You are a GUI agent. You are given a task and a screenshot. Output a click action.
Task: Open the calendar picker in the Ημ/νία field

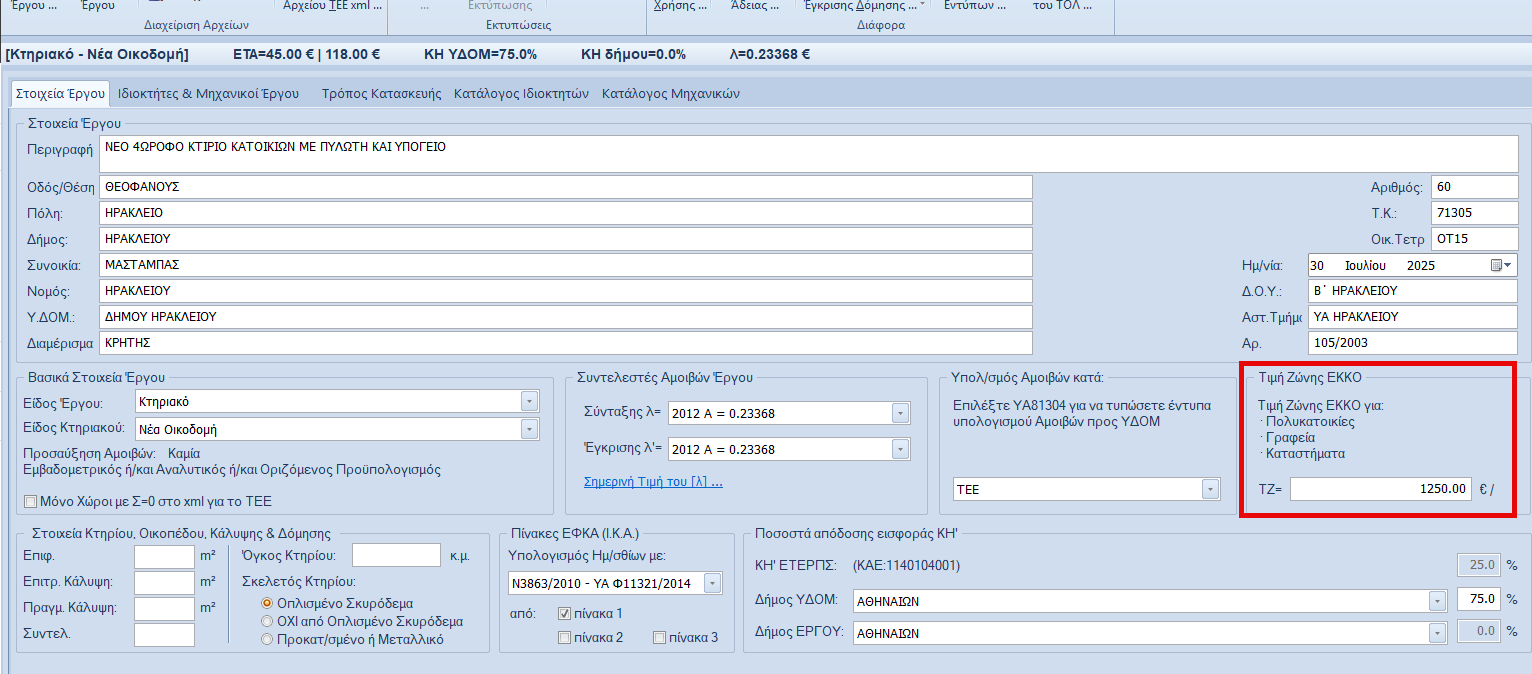coord(1501,266)
